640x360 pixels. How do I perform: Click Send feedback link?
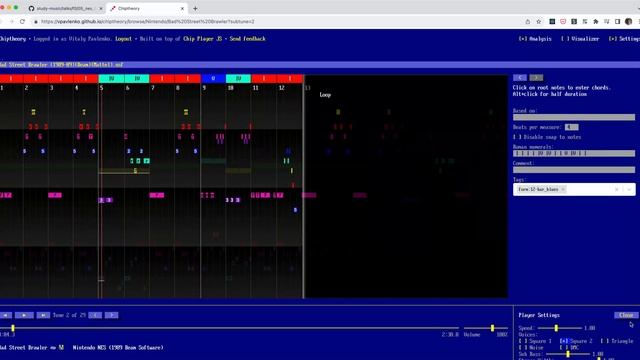click(x=247, y=39)
